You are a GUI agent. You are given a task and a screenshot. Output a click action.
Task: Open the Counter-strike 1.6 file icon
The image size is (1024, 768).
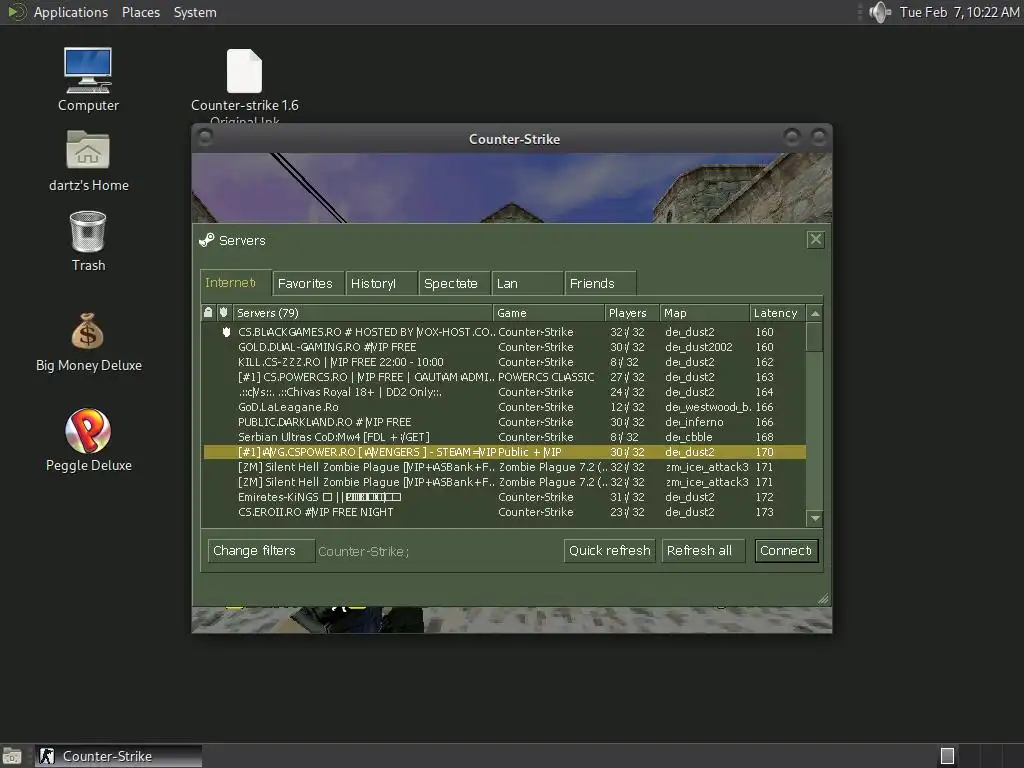pyautogui.click(x=244, y=71)
